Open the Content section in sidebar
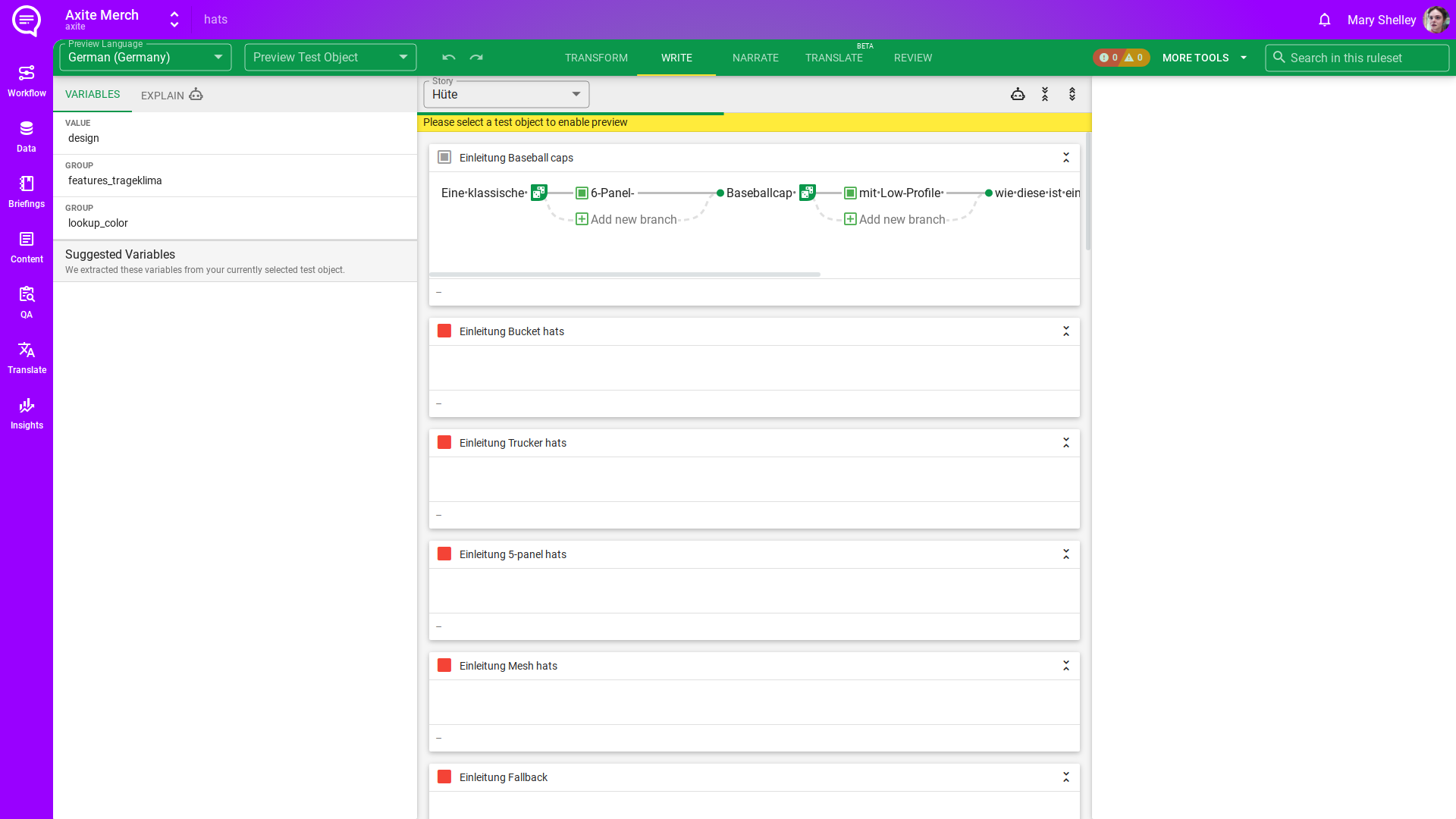Viewport: 1456px width, 819px height. pos(27,247)
